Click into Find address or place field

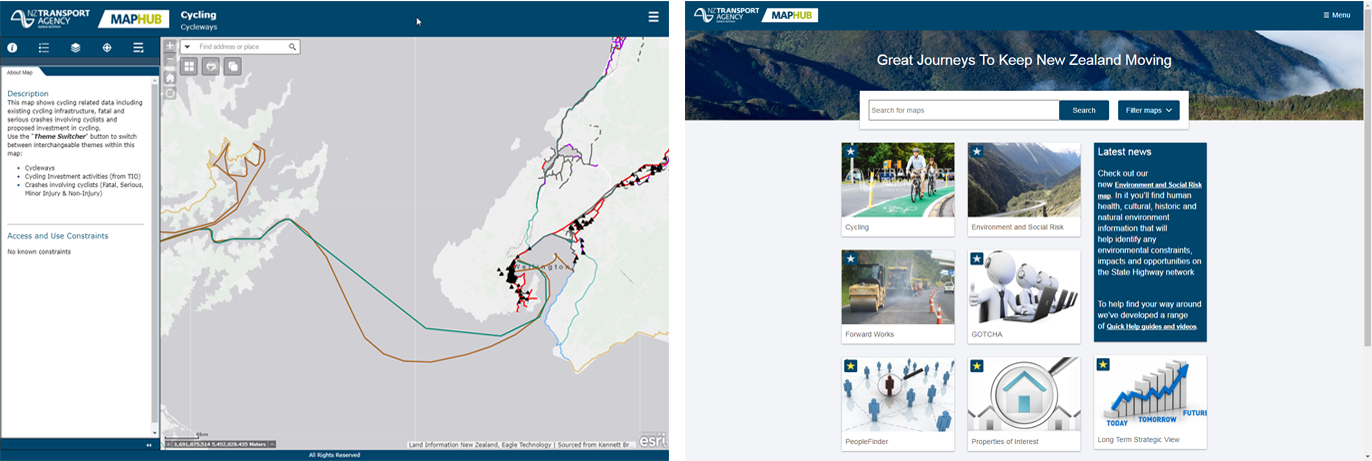[241, 47]
